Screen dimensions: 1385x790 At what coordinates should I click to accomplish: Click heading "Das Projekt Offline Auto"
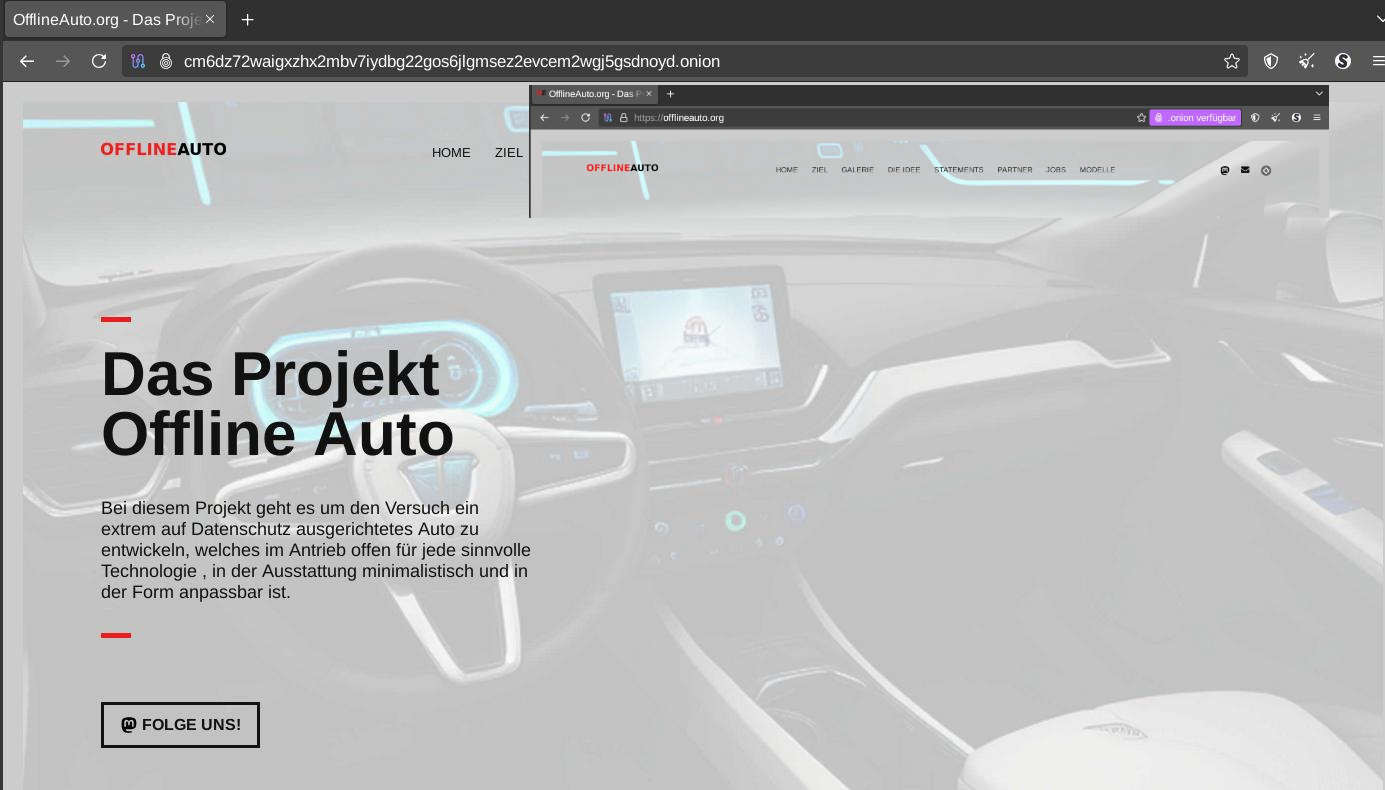click(277, 404)
